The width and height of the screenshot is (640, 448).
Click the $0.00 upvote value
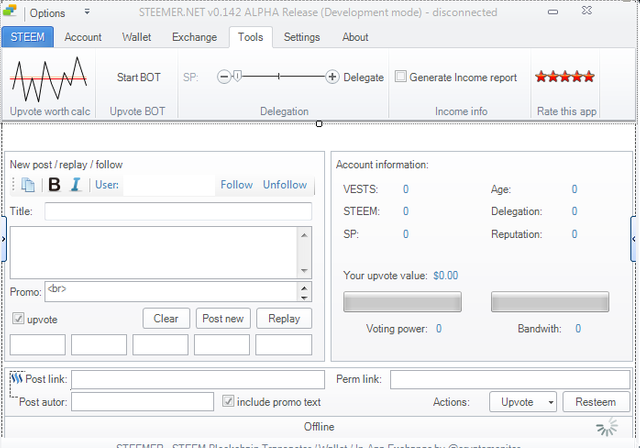tap(446, 275)
